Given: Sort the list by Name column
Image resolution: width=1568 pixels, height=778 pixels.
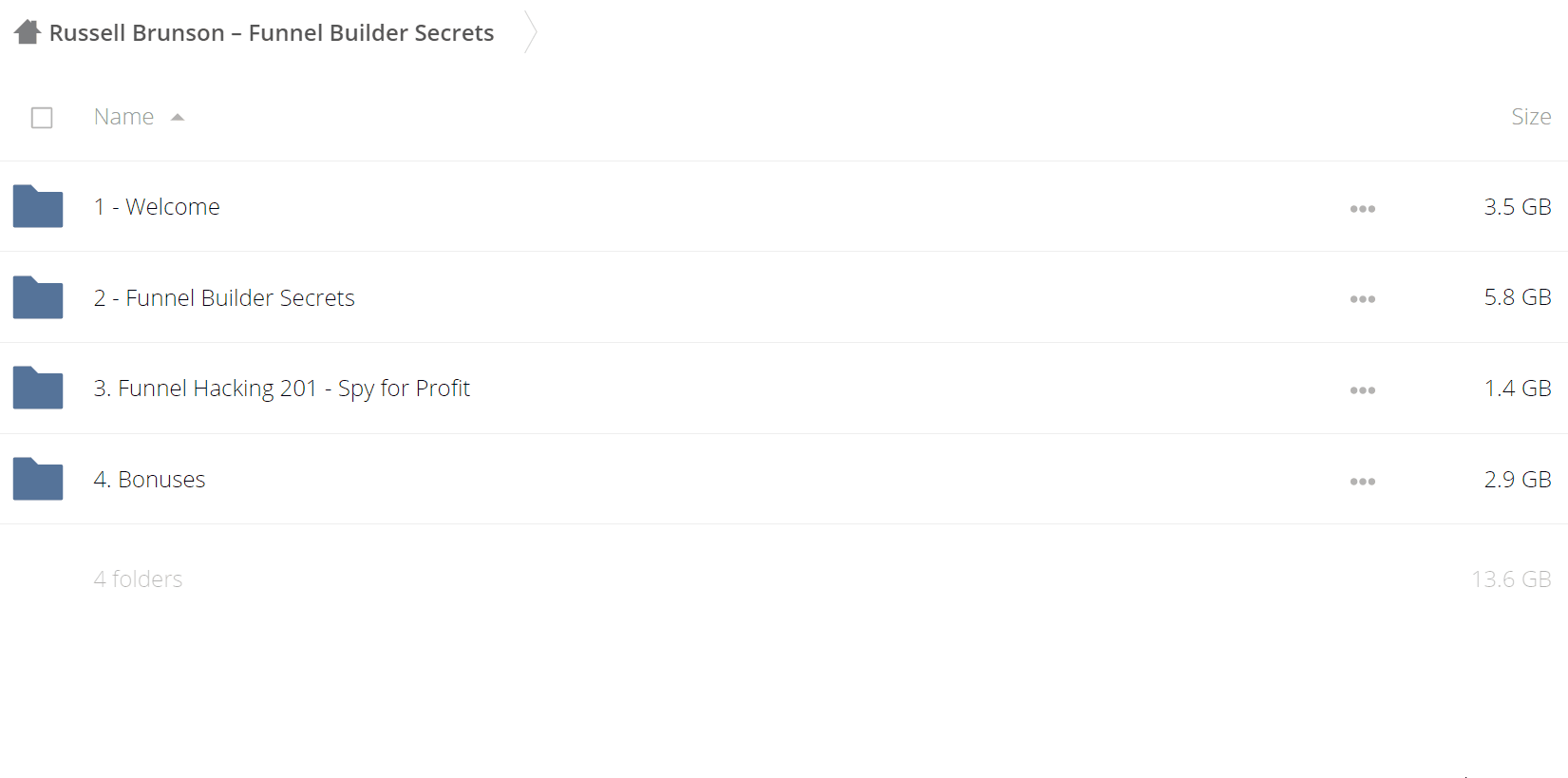Looking at the screenshot, I should (x=124, y=117).
